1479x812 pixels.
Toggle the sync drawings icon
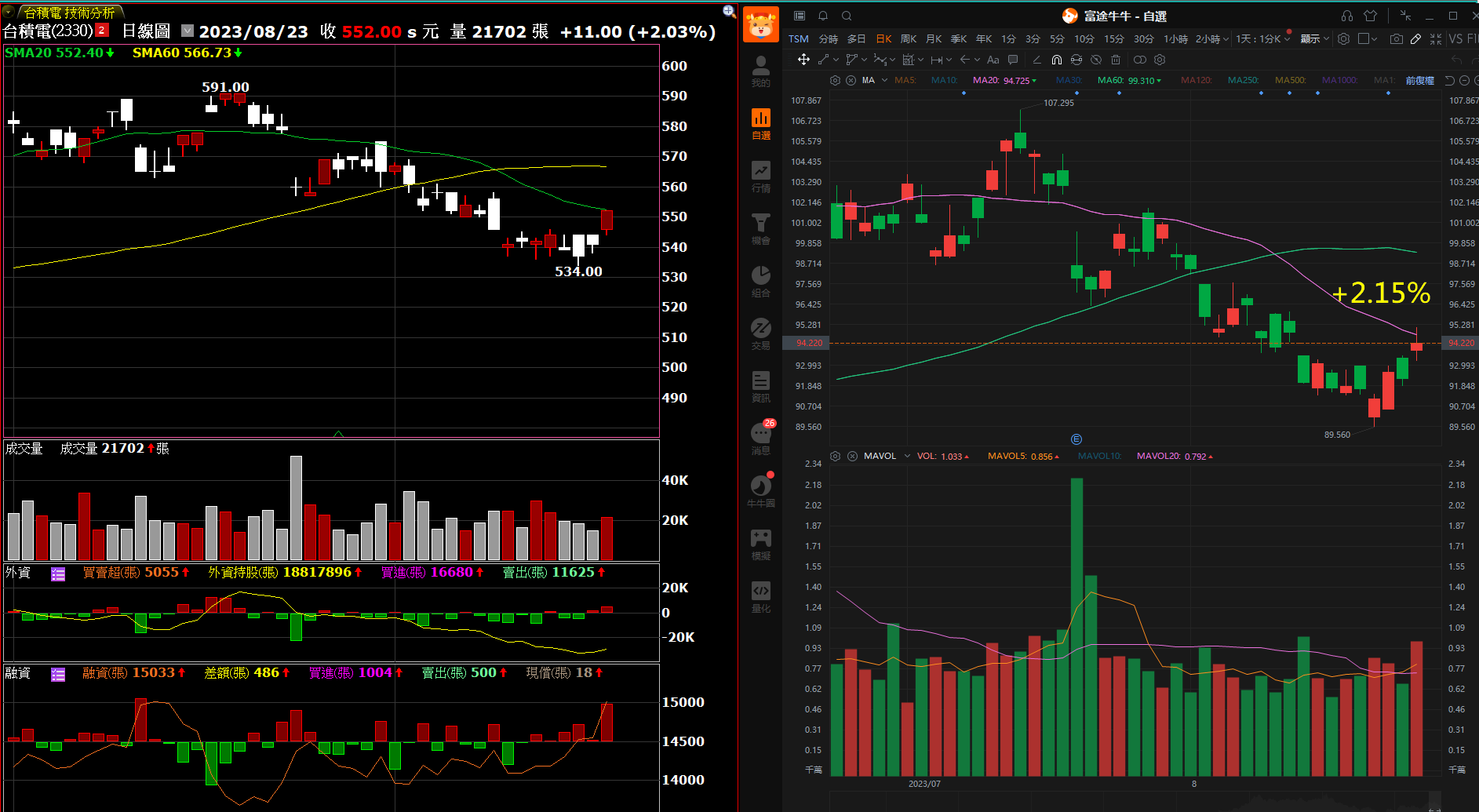click(1076, 60)
